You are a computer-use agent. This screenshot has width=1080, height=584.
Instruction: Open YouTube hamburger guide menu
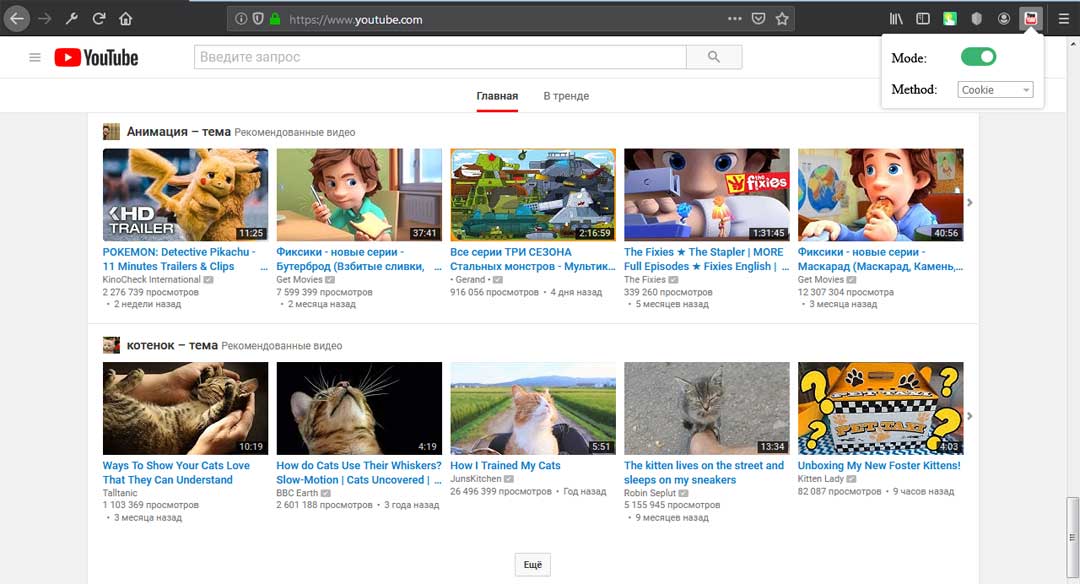[34, 57]
